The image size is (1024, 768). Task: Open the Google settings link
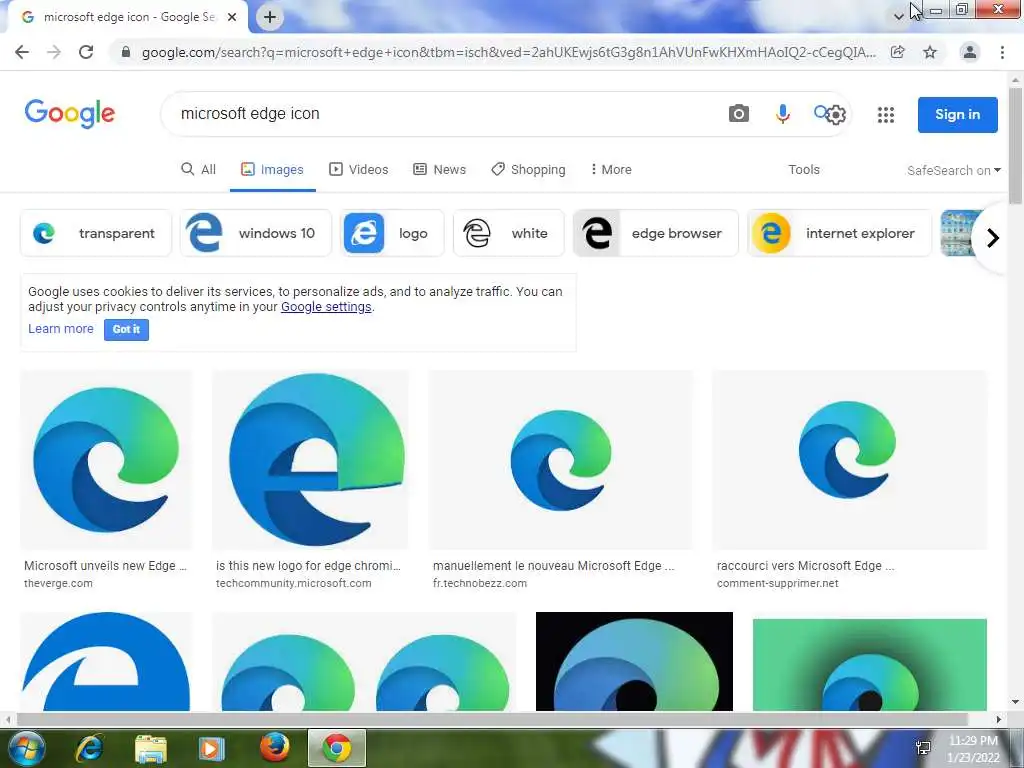pyautogui.click(x=326, y=307)
